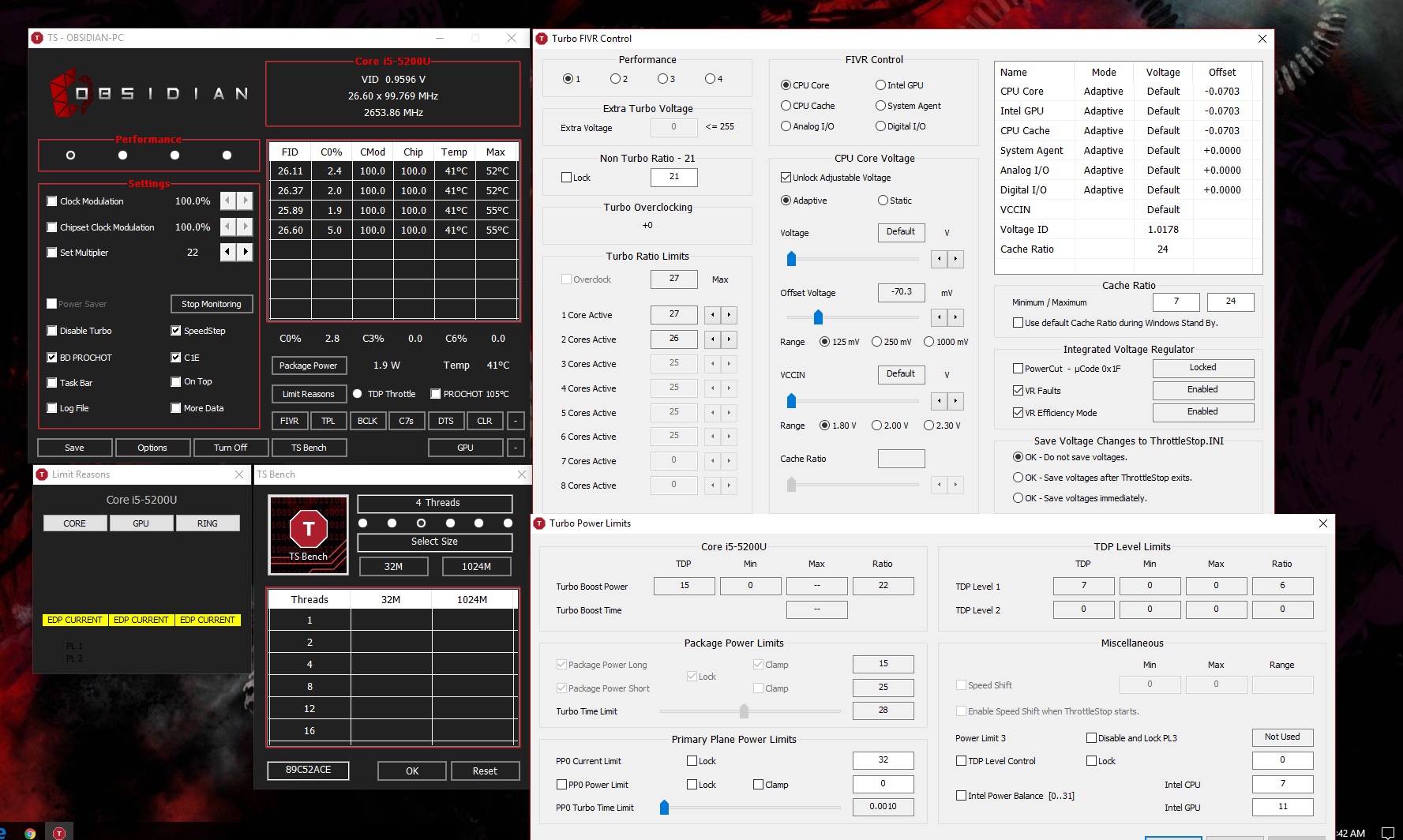The image size is (1403, 840).
Task: Click the CORE button in Limit Reasons
Action: point(75,523)
